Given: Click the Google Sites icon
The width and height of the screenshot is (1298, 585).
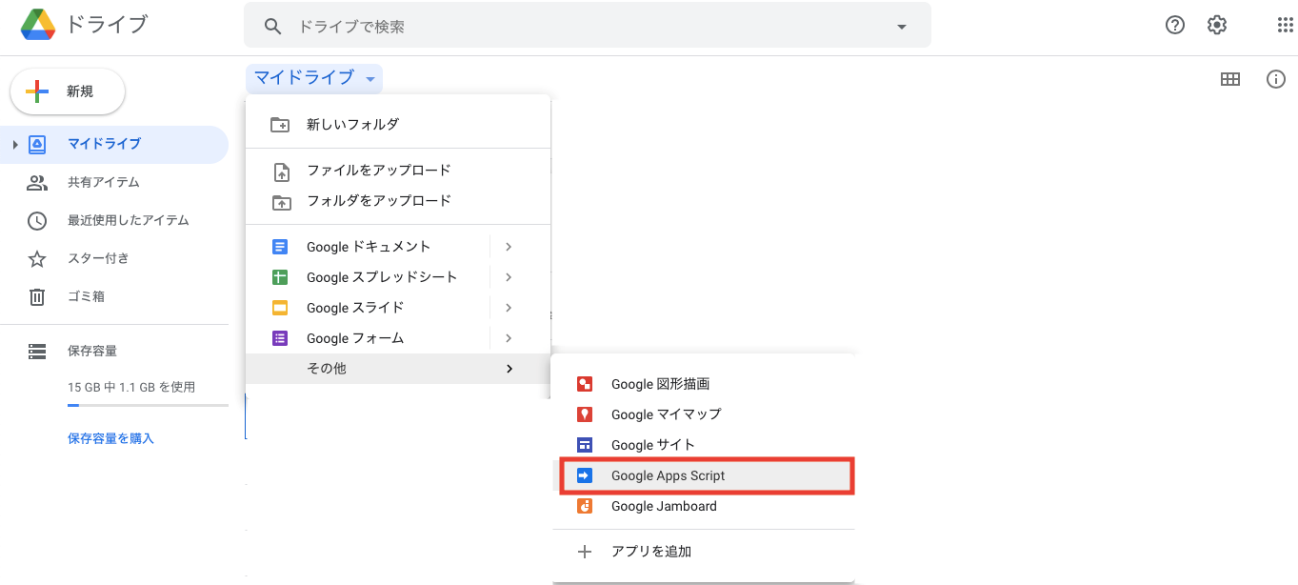Looking at the screenshot, I should coord(585,445).
